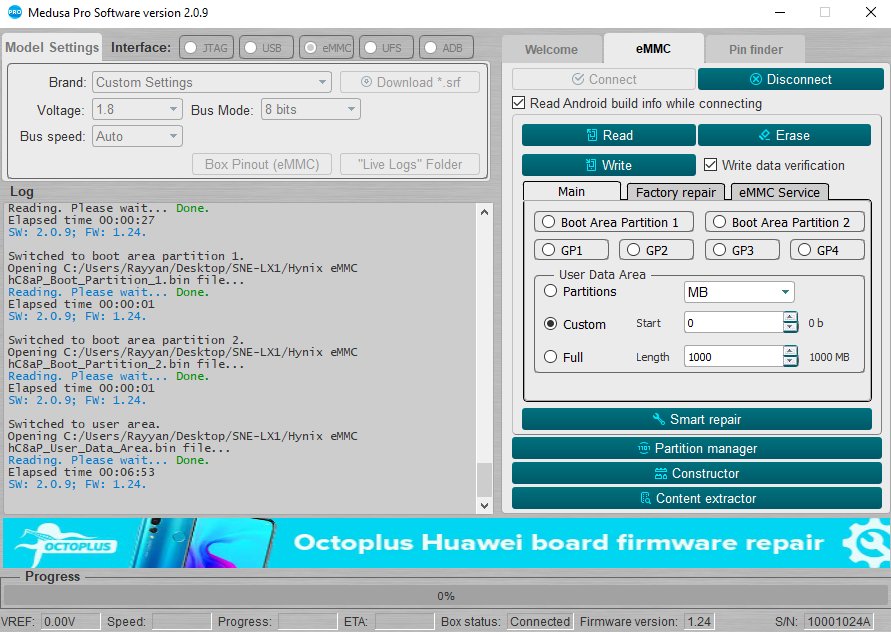Click 'Elapsed time 00:06:53' log line
This screenshot has width=891, height=632.
coord(81,472)
